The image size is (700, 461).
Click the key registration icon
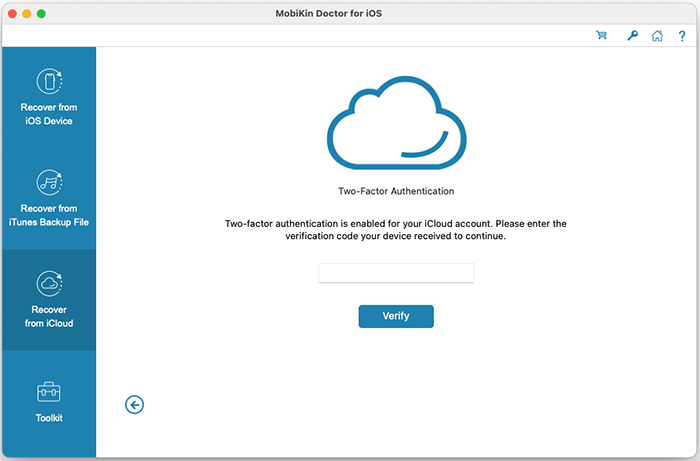pyautogui.click(x=633, y=35)
